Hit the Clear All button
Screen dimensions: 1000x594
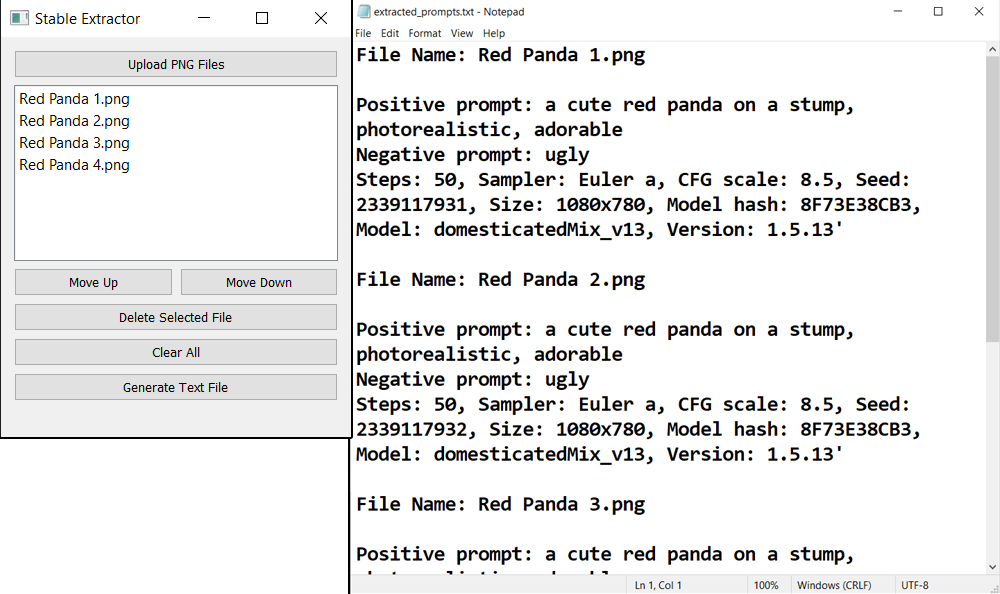tap(176, 352)
